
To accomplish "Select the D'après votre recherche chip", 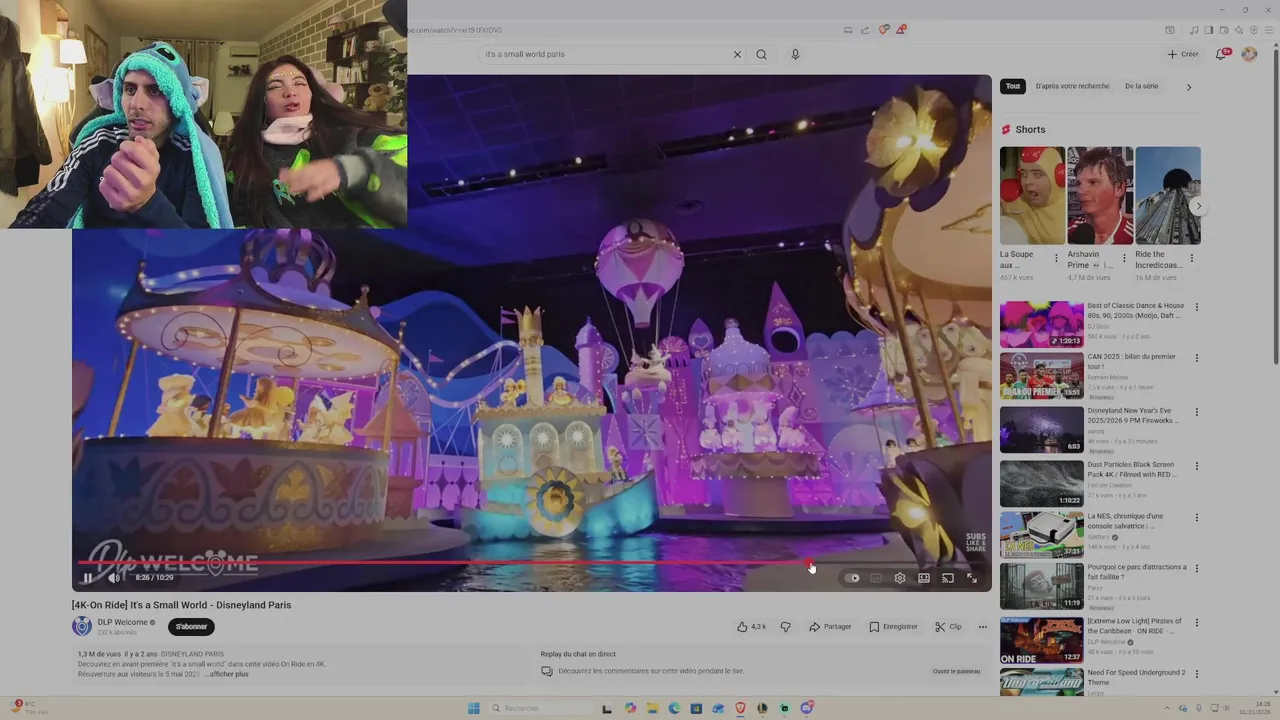I will click(x=1072, y=86).
